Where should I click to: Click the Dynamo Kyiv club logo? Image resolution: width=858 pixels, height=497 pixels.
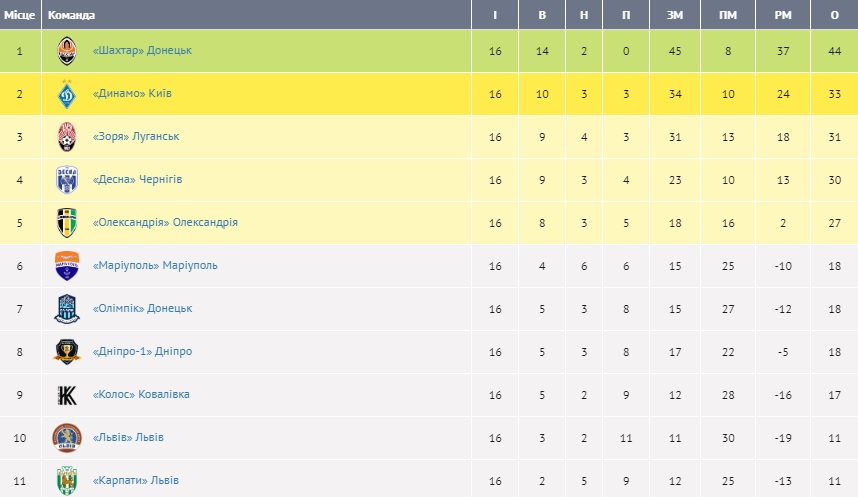click(x=67, y=94)
